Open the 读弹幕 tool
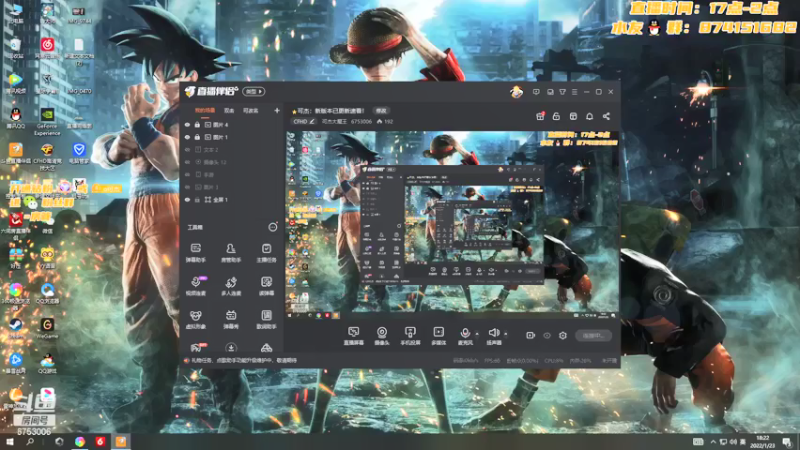The height and width of the screenshot is (450, 800). (266, 286)
